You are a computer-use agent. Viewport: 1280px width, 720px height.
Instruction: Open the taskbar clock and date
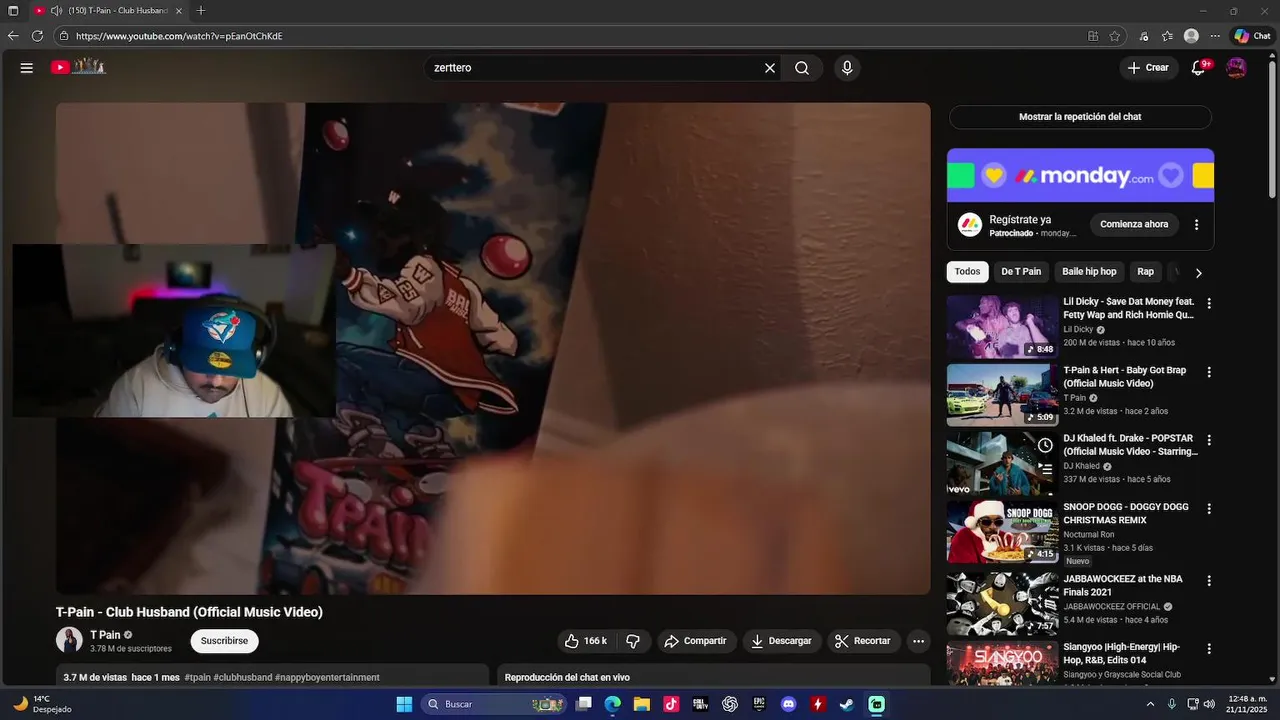tap(1247, 704)
